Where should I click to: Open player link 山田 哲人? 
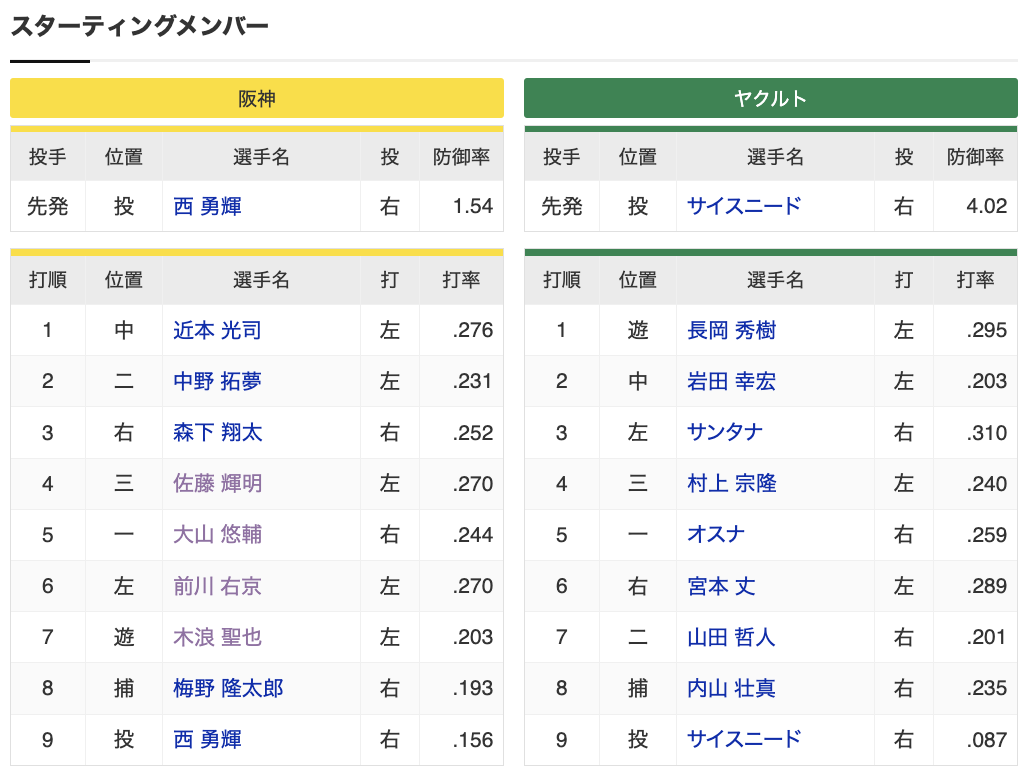(731, 637)
